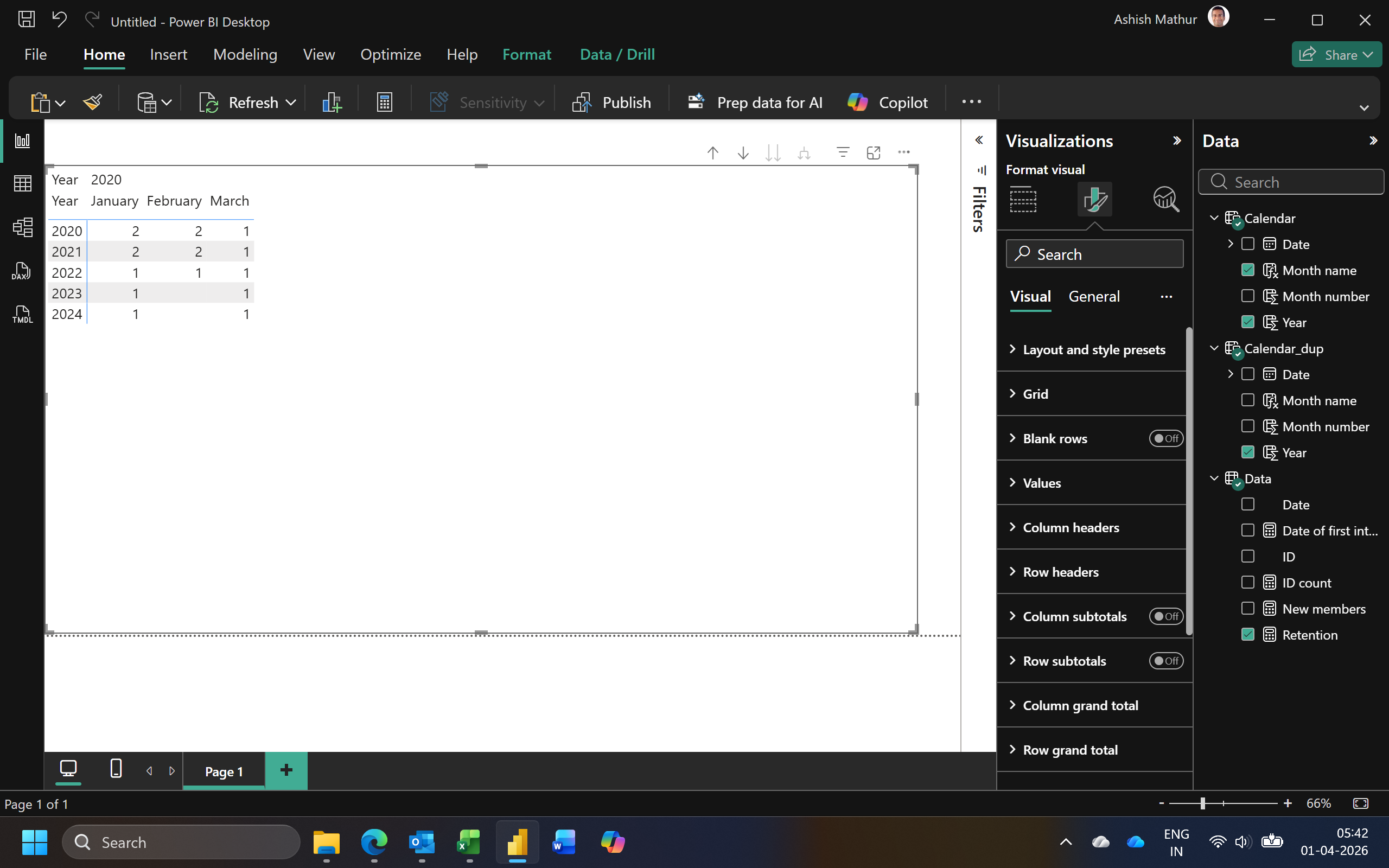The image size is (1389, 868).
Task: Expand Layout and style presets section
Action: pyautogui.click(x=1092, y=349)
